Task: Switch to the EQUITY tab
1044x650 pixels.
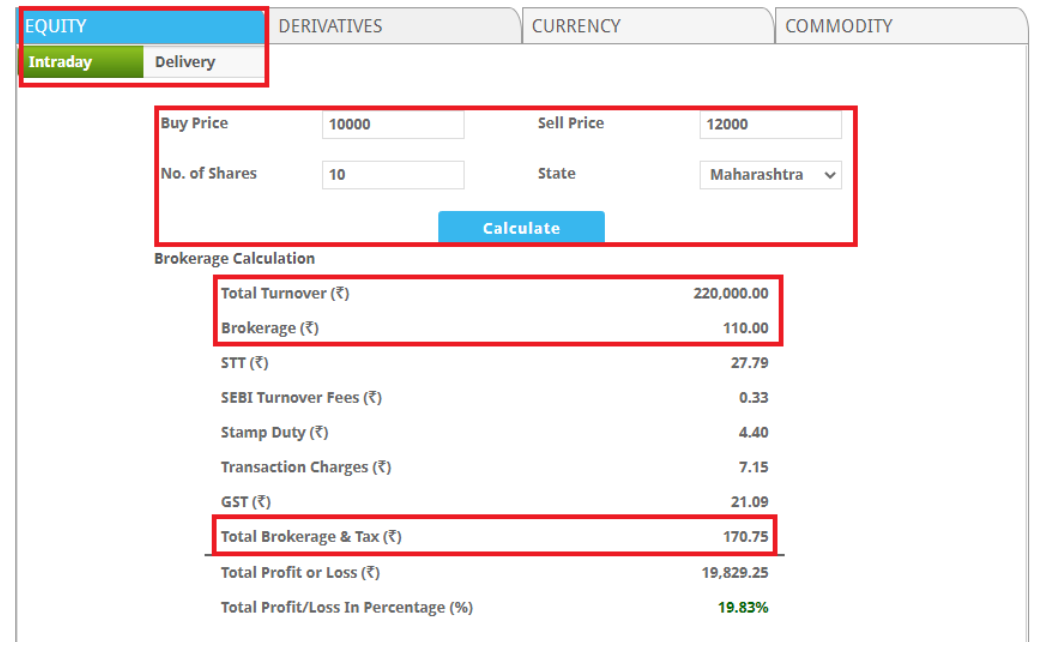Action: click(x=142, y=26)
